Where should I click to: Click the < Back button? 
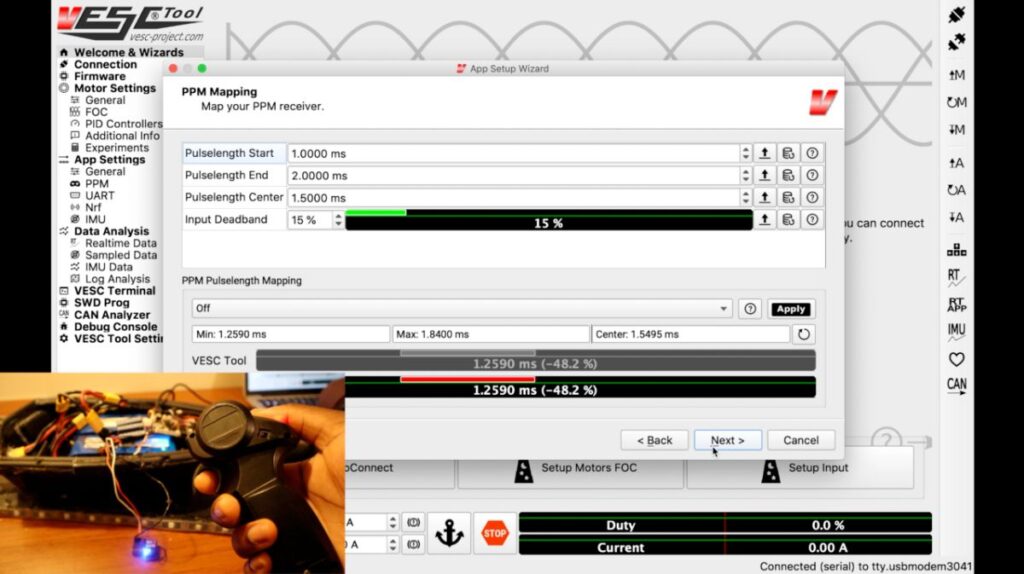coord(654,440)
